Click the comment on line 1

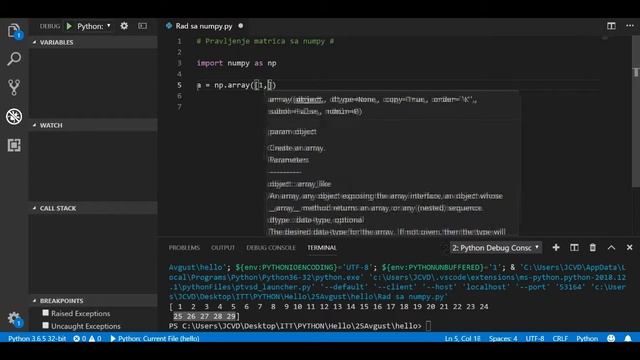[x=265, y=41]
